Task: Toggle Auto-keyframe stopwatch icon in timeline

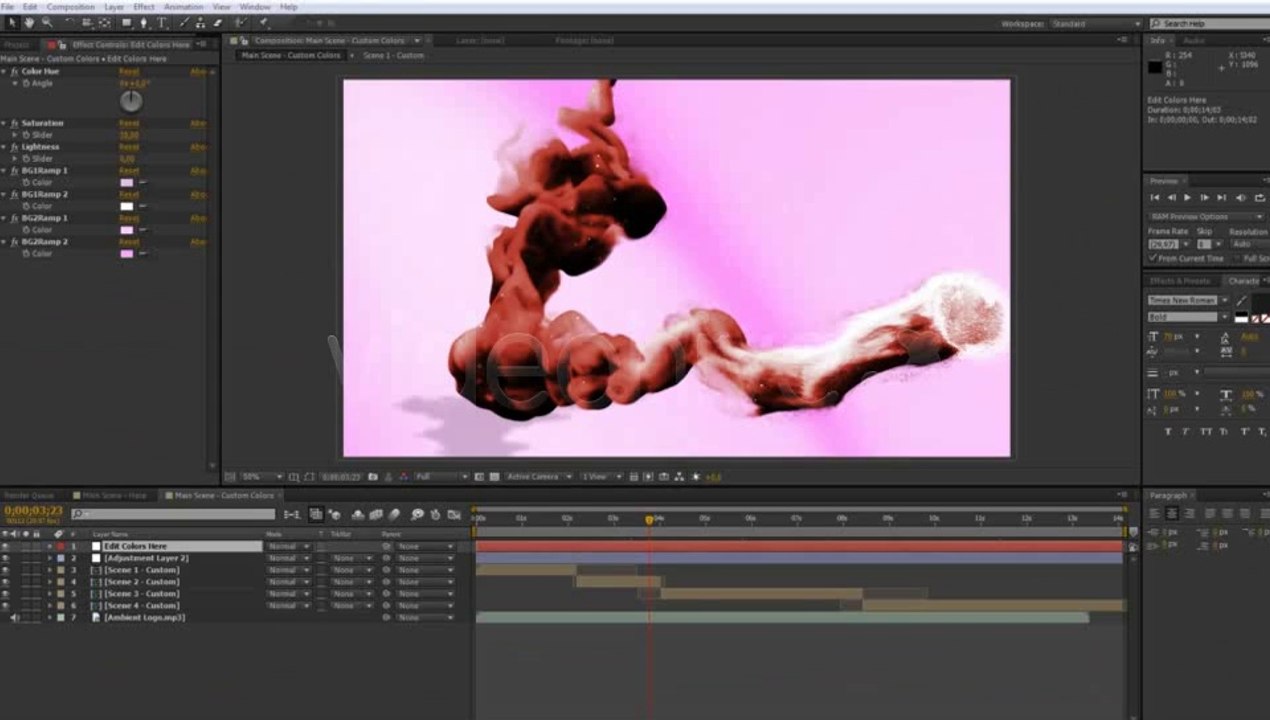Action: point(436,514)
